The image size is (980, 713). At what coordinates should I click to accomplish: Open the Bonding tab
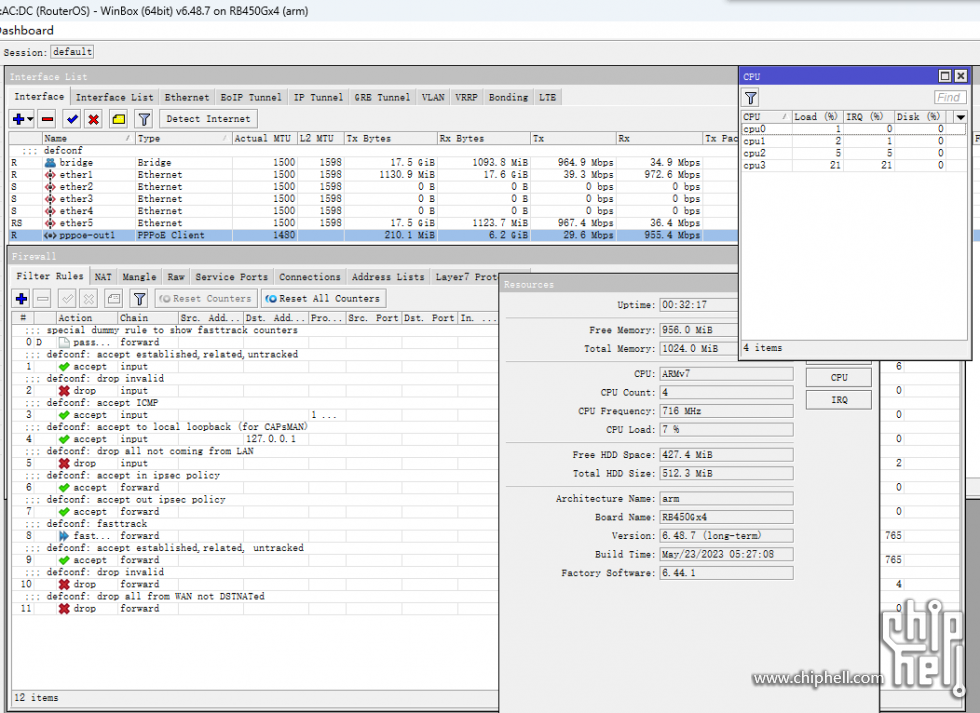(508, 97)
